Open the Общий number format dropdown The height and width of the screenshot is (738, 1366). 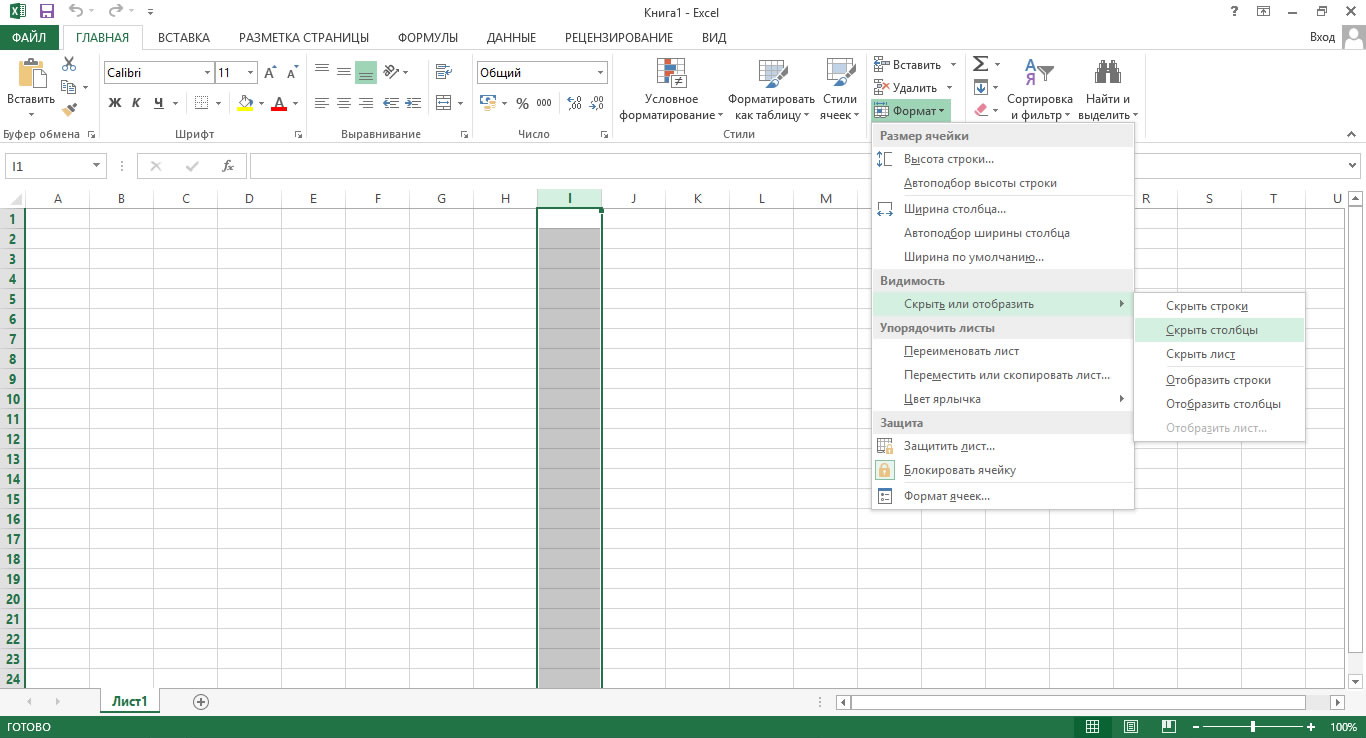point(601,73)
